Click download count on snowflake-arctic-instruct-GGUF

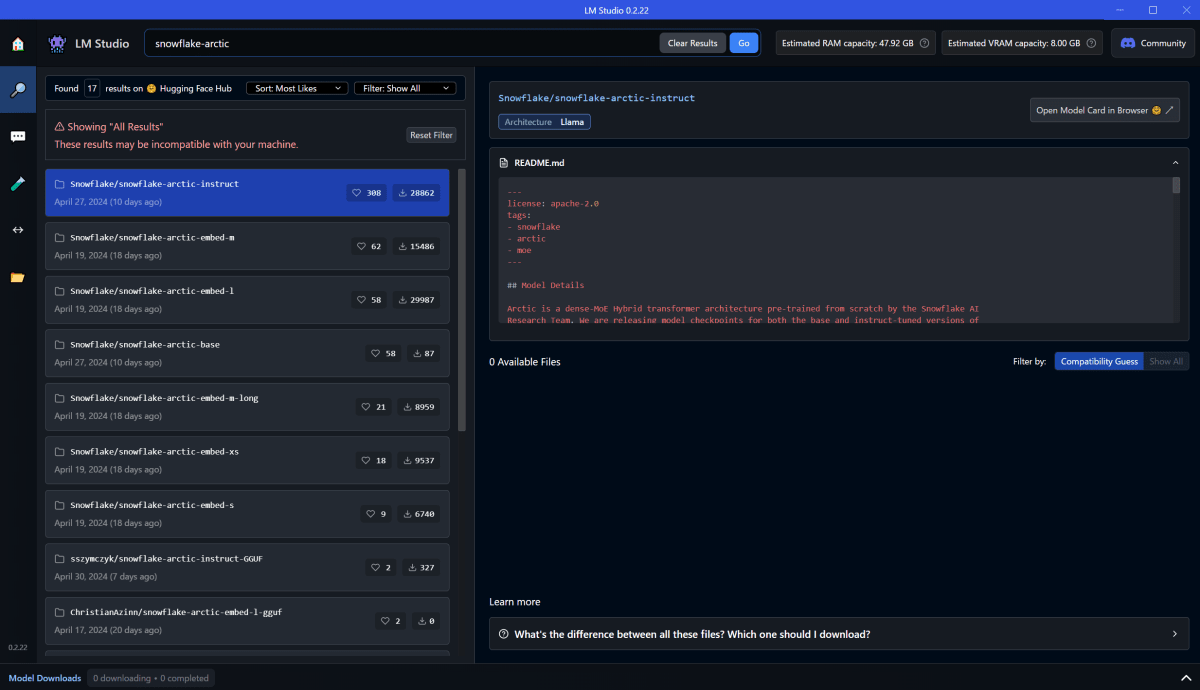pyautogui.click(x=421, y=567)
